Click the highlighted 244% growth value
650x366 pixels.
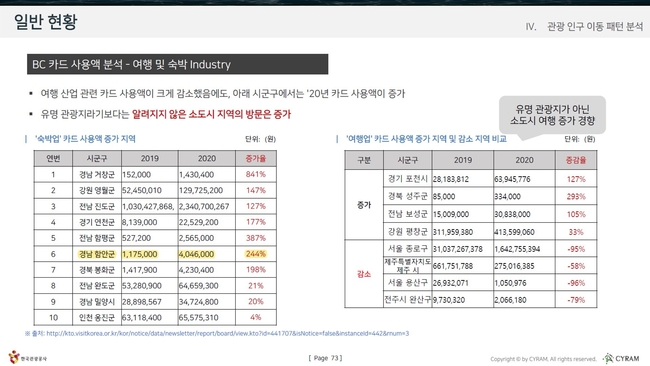(x=256, y=254)
